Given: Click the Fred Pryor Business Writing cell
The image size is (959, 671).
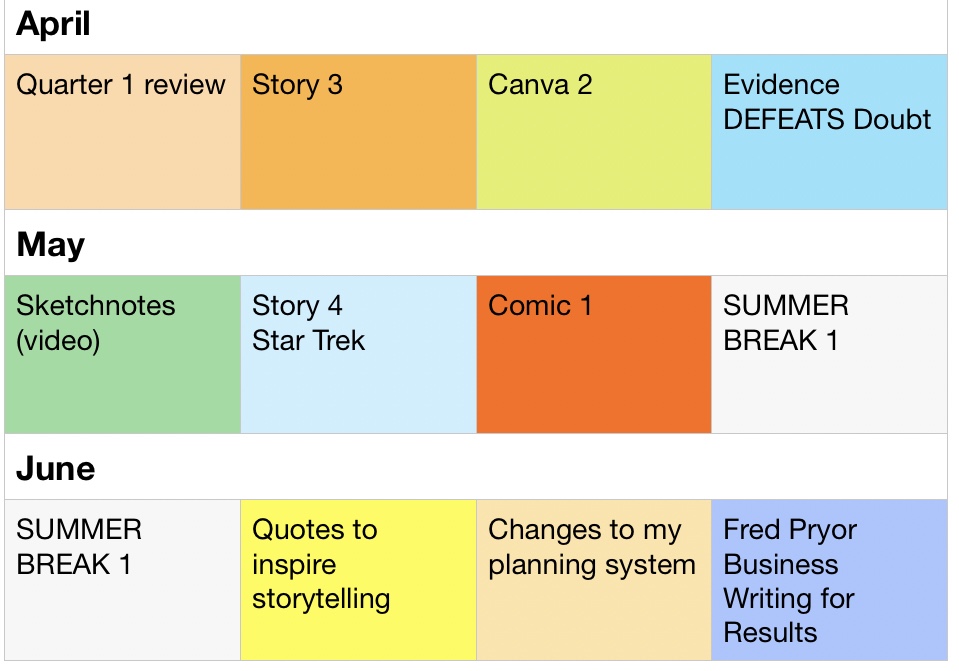Looking at the screenshot, I should [829, 580].
